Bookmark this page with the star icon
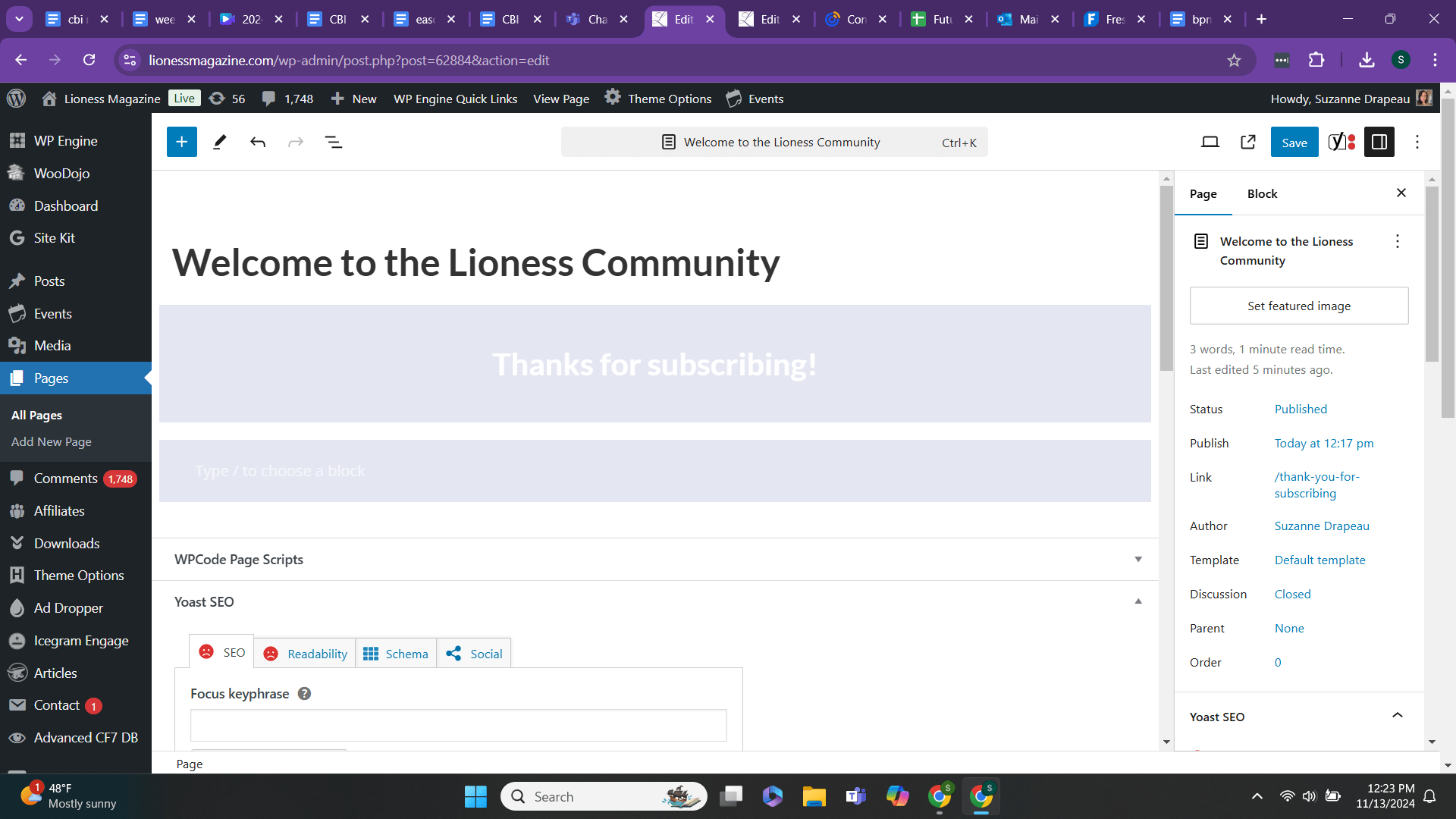The height and width of the screenshot is (819, 1456). (1234, 60)
